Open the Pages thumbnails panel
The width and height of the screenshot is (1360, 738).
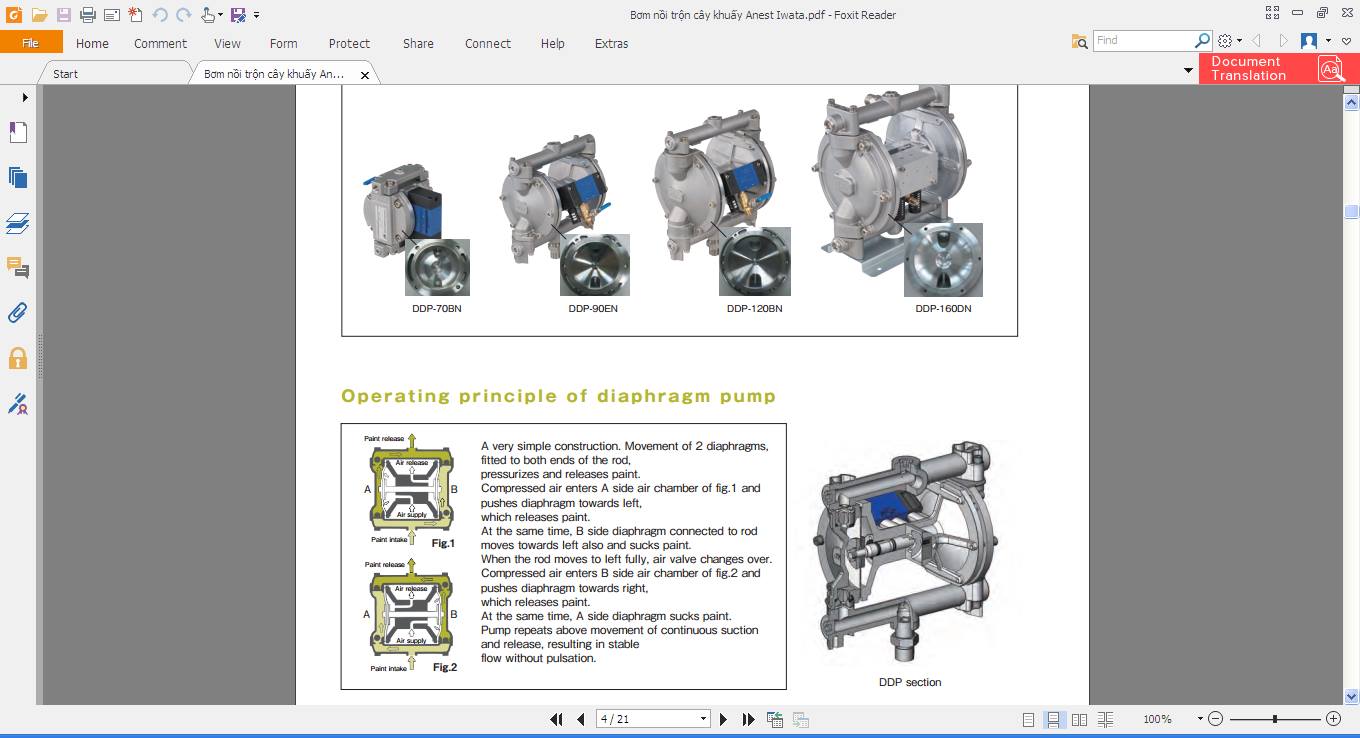coord(18,177)
